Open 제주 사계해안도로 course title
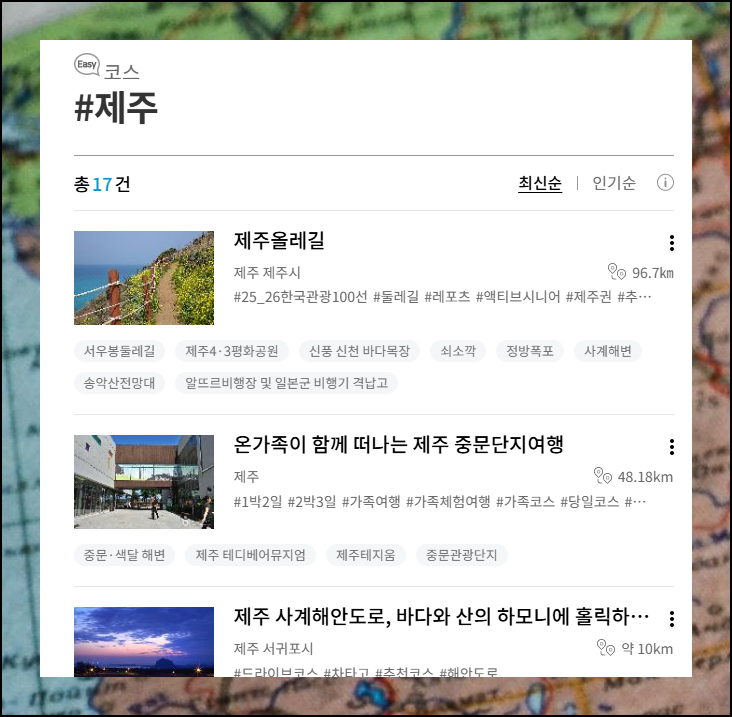The width and height of the screenshot is (732, 717). coord(441,617)
